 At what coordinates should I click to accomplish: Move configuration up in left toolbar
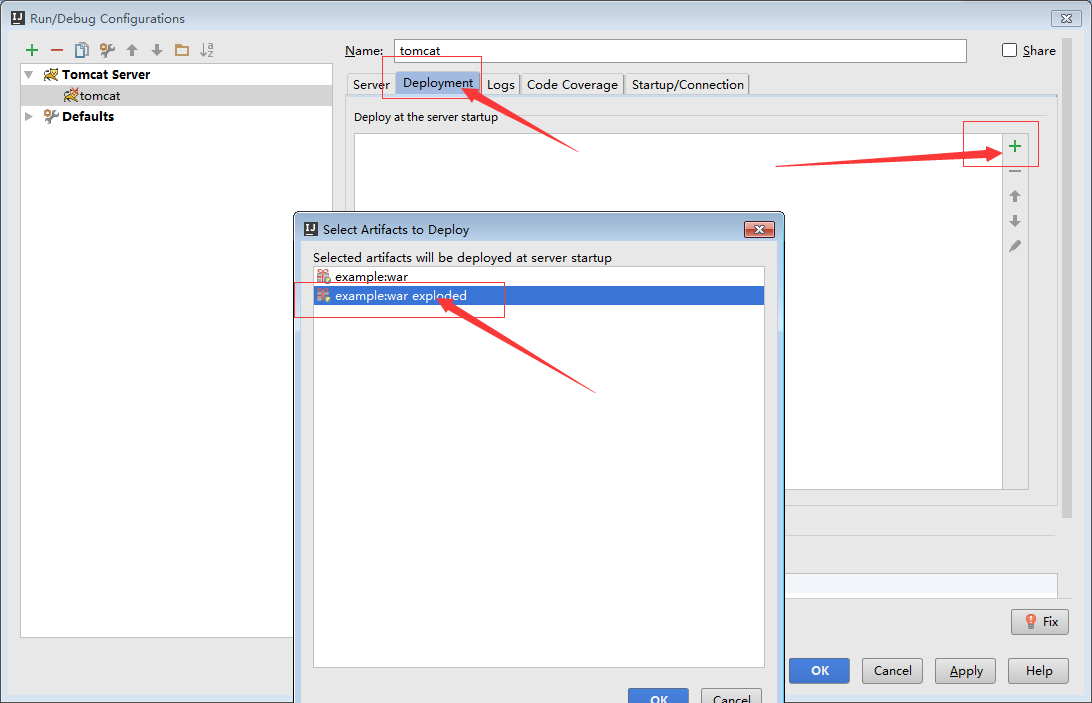[x=132, y=50]
